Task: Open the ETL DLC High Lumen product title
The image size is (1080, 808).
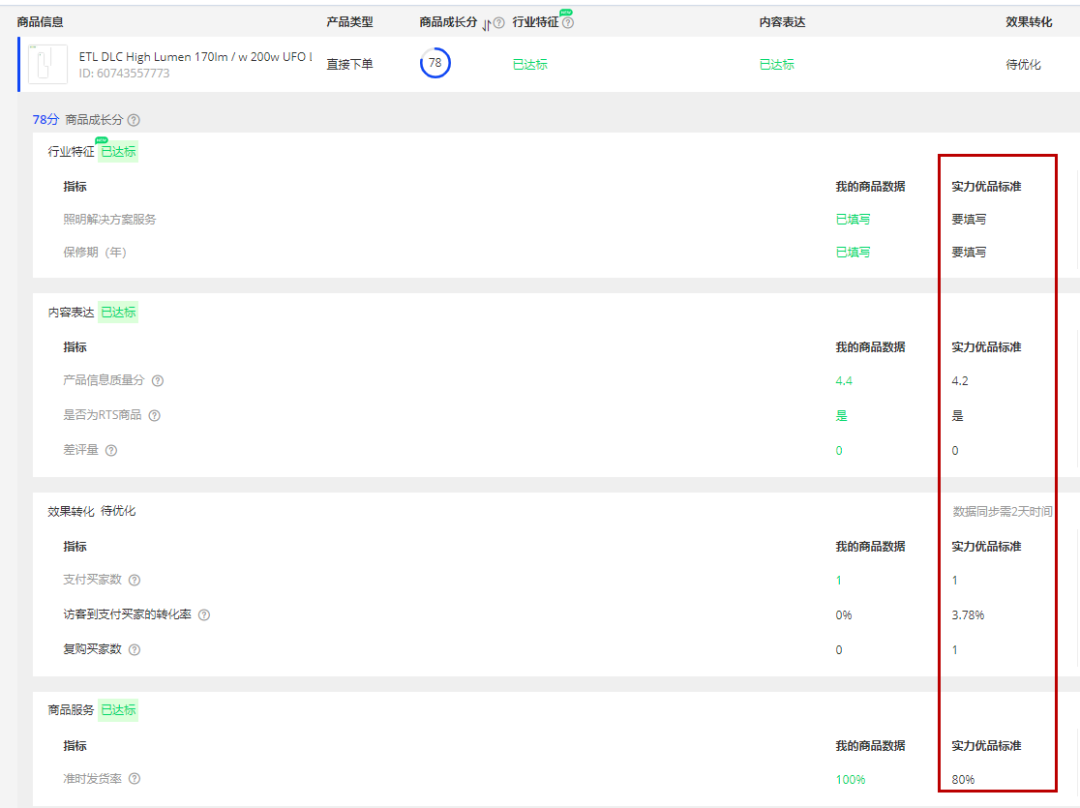Action: pos(195,57)
